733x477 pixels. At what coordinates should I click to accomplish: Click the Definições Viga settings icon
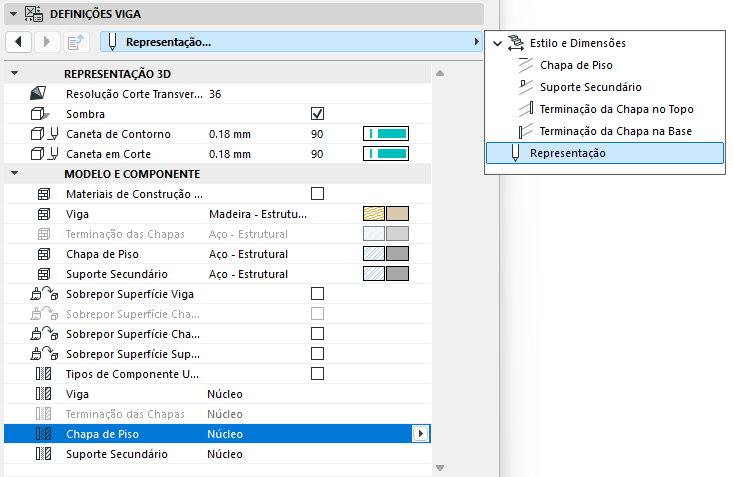[x=34, y=14]
